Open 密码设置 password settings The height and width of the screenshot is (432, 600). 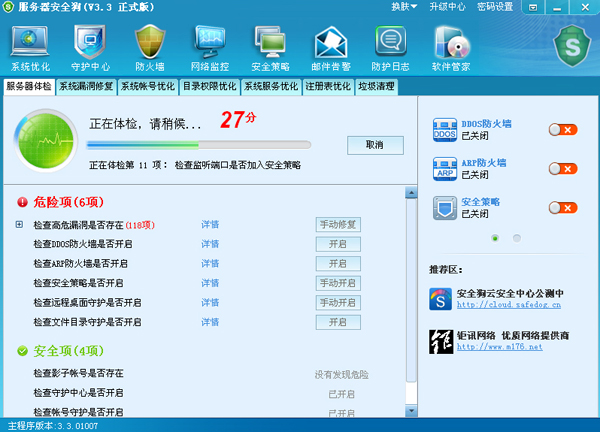pos(495,7)
